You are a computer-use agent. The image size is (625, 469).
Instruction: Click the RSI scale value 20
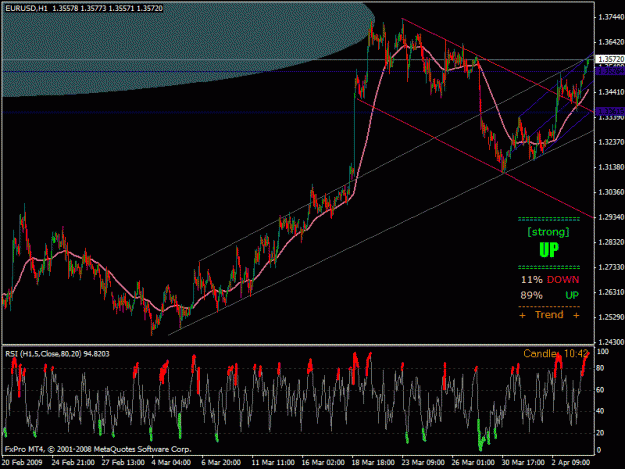pyautogui.click(x=601, y=433)
